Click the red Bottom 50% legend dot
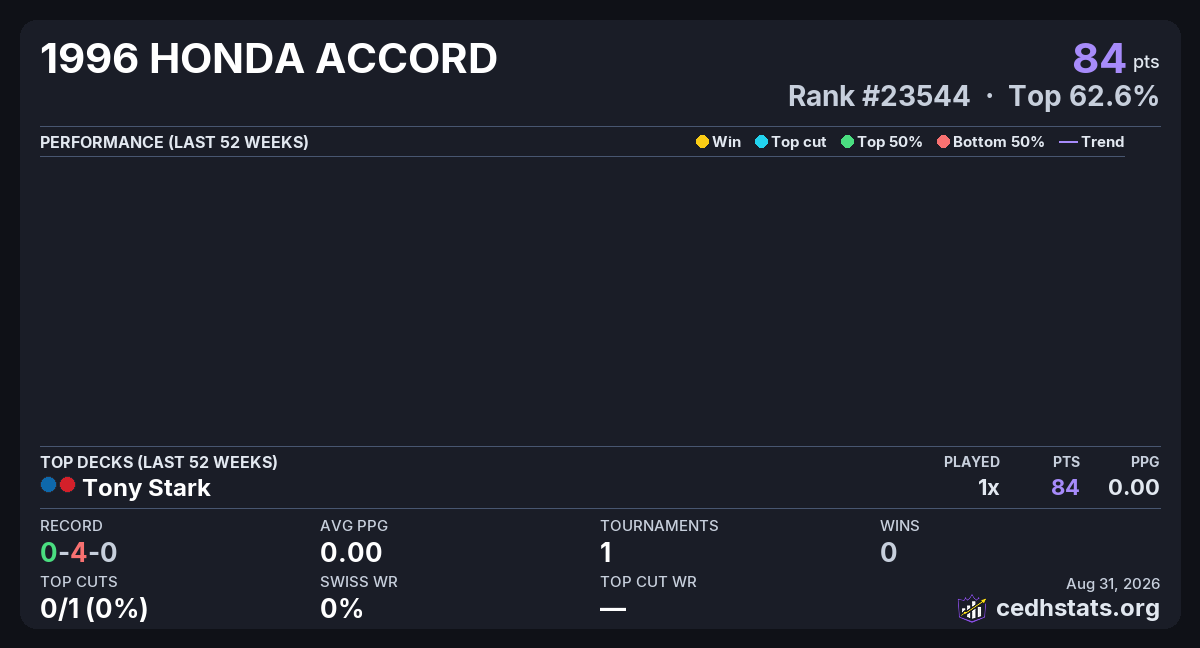 tap(943, 142)
